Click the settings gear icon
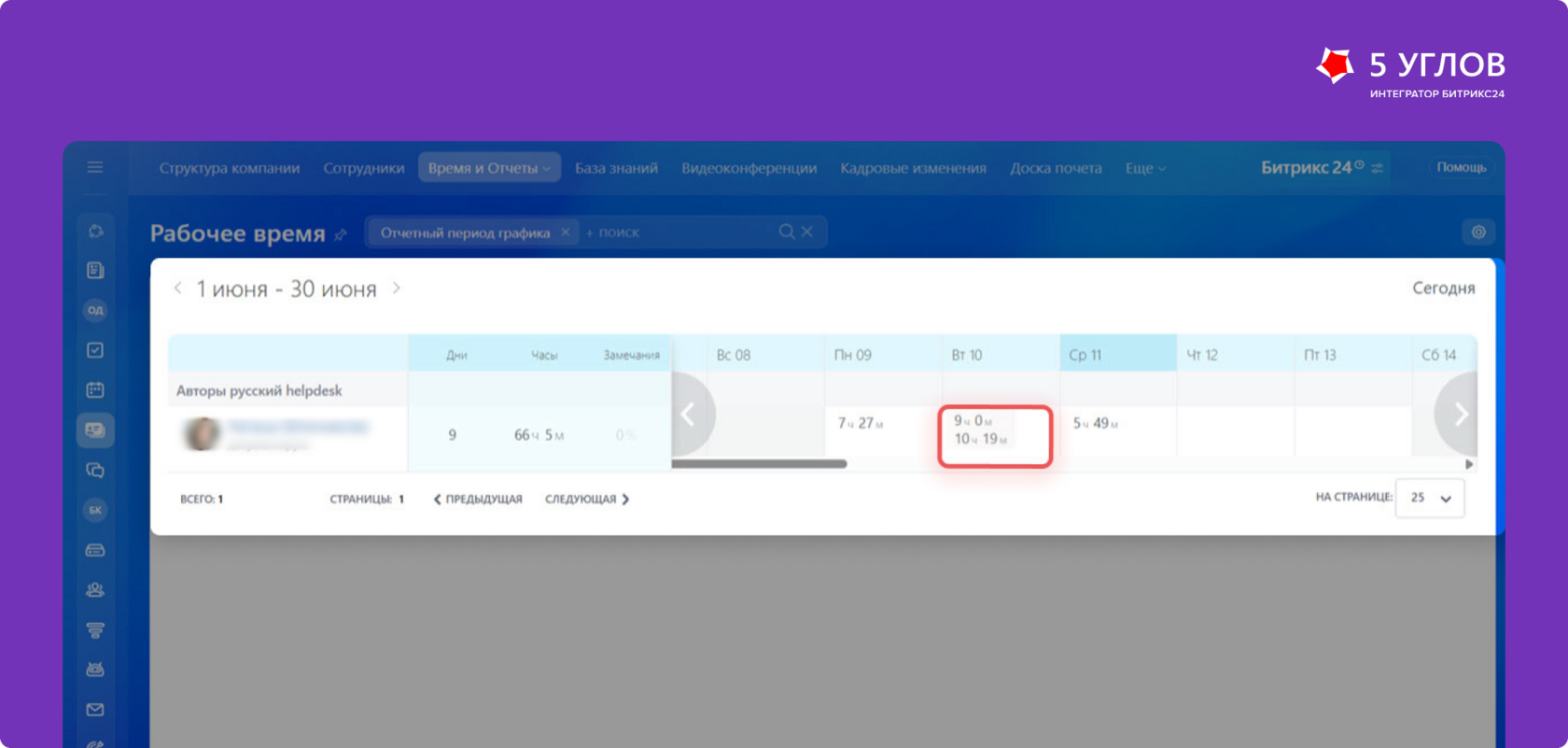The height and width of the screenshot is (748, 1568). pos(1478,233)
